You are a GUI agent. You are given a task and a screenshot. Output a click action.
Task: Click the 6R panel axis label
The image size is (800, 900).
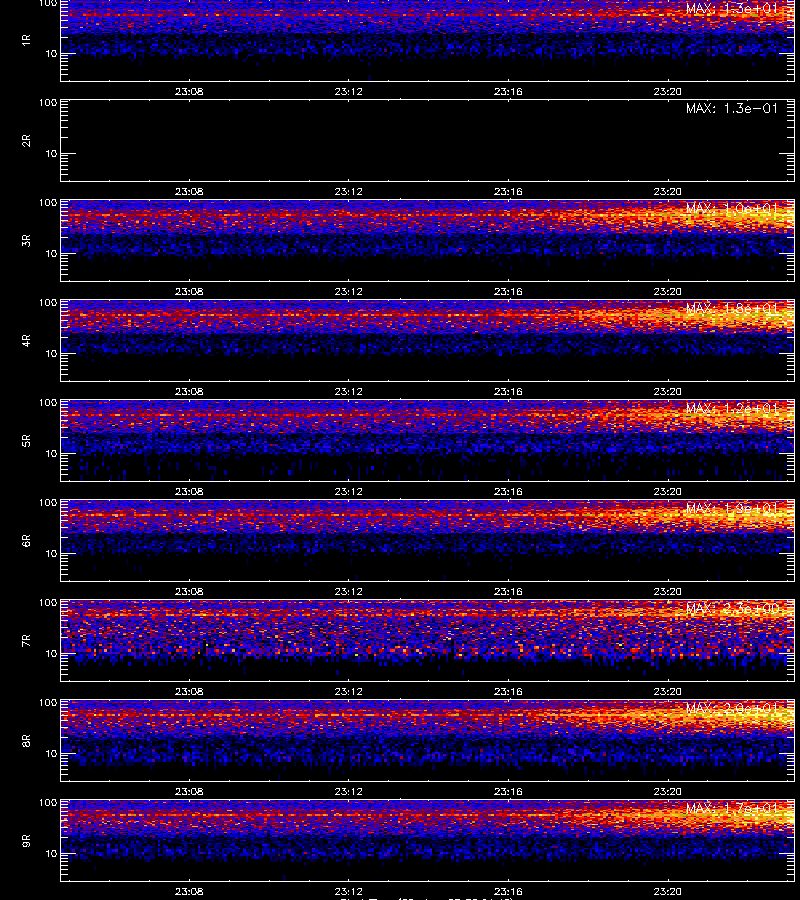coord(26,540)
